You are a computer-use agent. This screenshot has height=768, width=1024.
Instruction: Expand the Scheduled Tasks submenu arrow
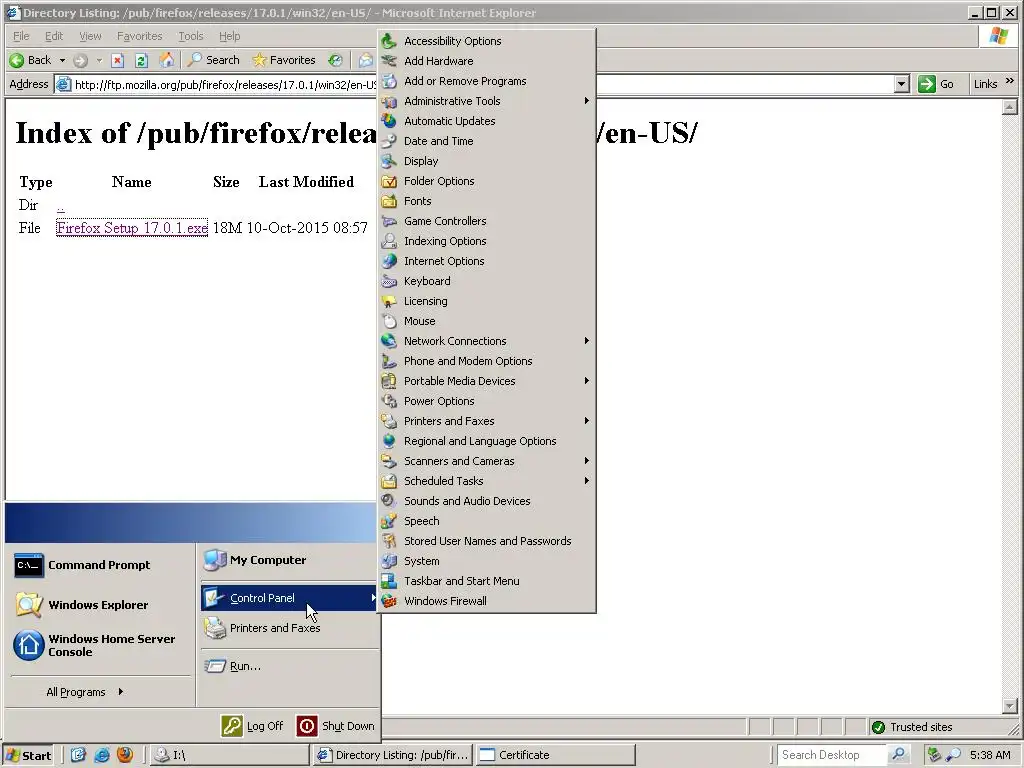(586, 481)
